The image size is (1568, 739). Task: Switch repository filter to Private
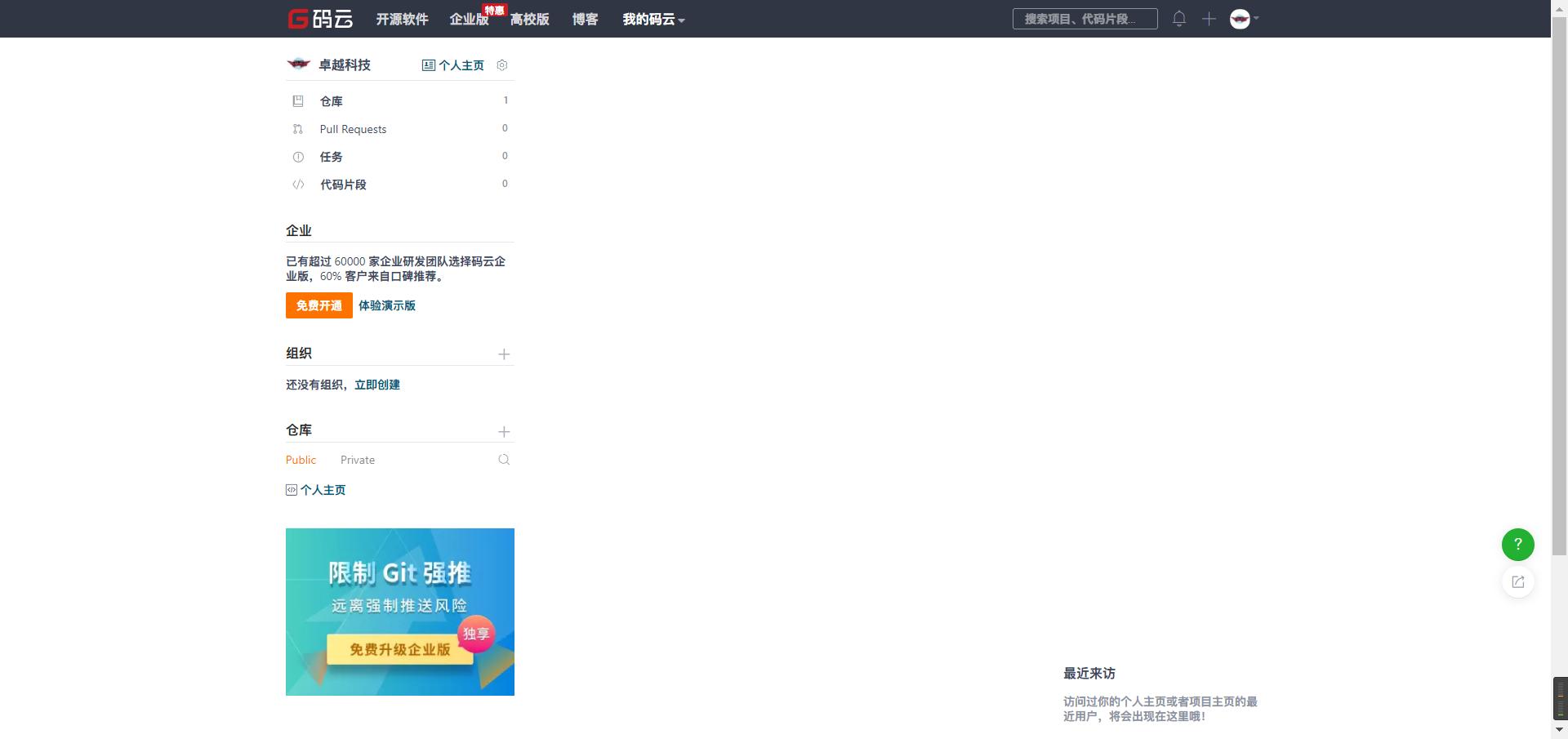click(357, 460)
